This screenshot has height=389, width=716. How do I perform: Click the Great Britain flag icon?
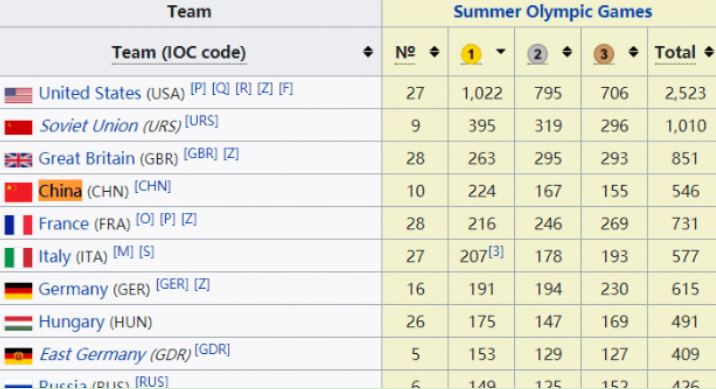[18, 160]
